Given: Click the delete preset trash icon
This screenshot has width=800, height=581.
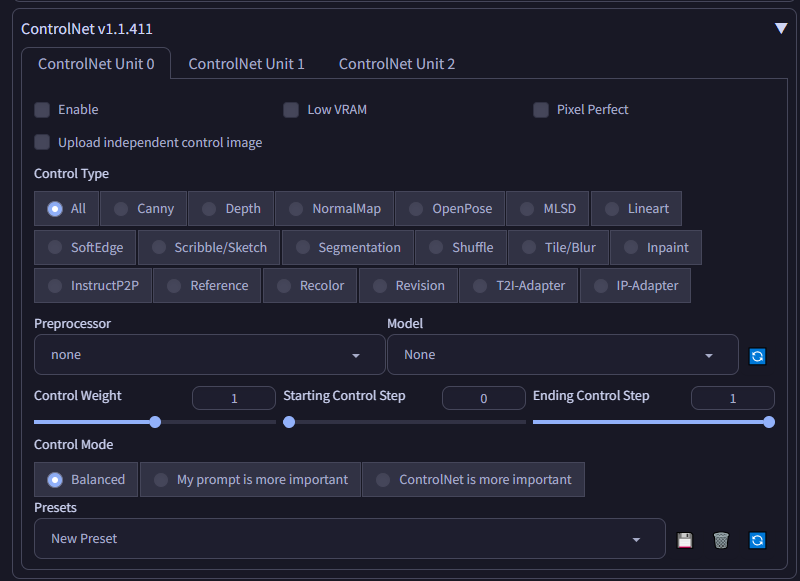Looking at the screenshot, I should coord(721,540).
